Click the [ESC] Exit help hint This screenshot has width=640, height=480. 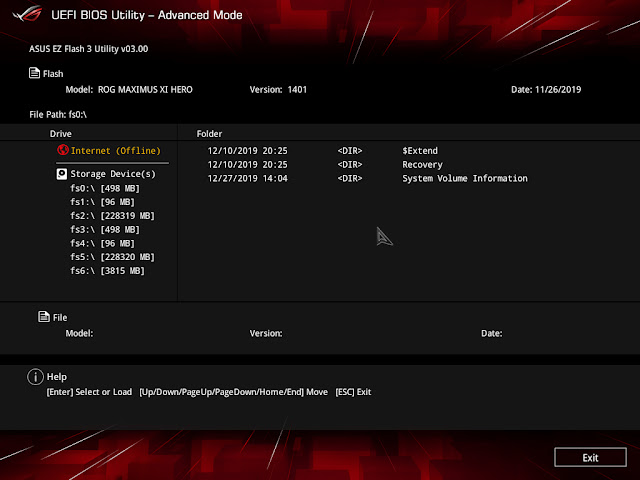353,392
